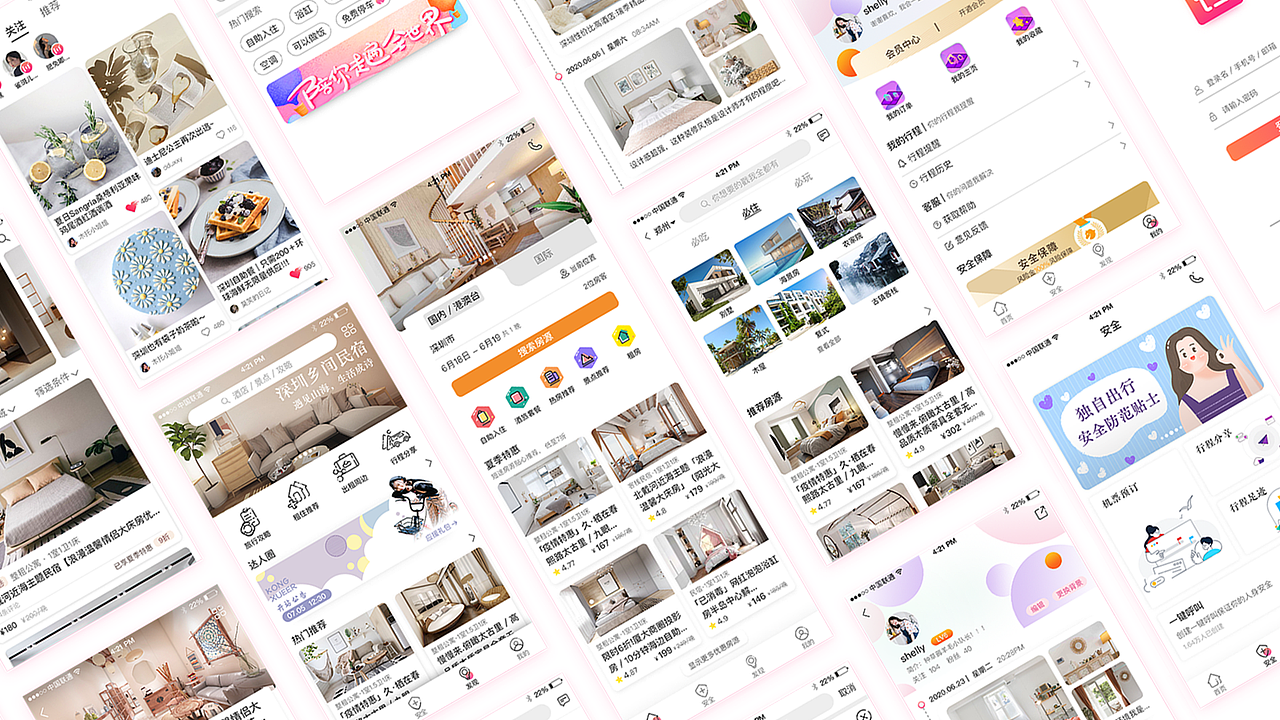Like the post showing 480 hearts
Viewport: 1280px width, 720px height.
(131, 206)
